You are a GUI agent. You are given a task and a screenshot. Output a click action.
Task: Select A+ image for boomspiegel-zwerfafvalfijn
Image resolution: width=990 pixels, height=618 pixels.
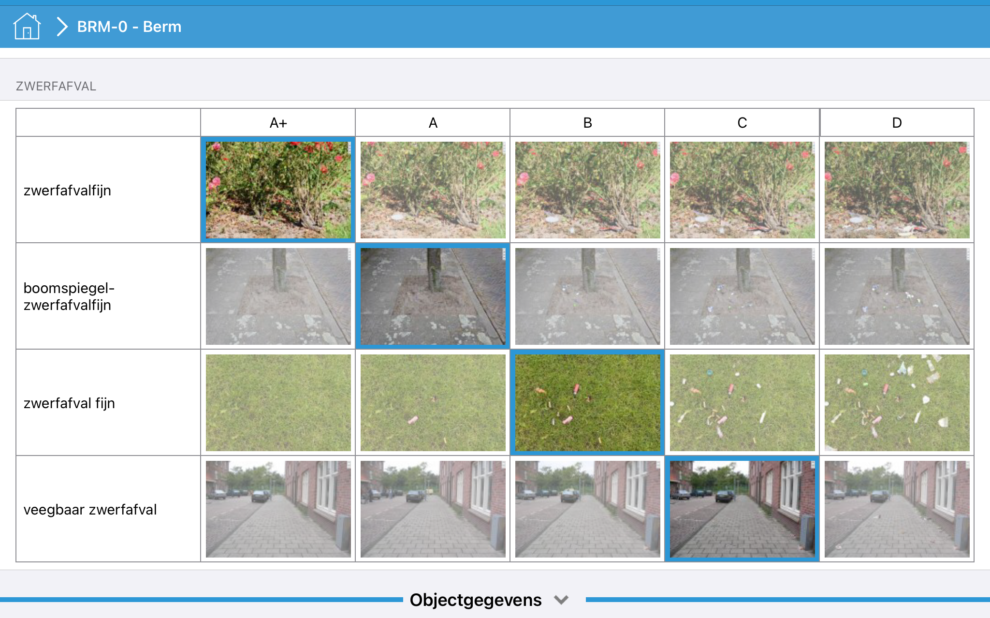[x=278, y=296]
